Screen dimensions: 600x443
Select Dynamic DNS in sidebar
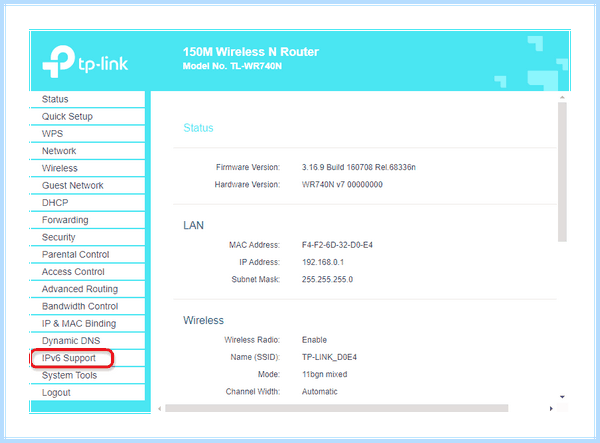pyautogui.click(x=71, y=340)
